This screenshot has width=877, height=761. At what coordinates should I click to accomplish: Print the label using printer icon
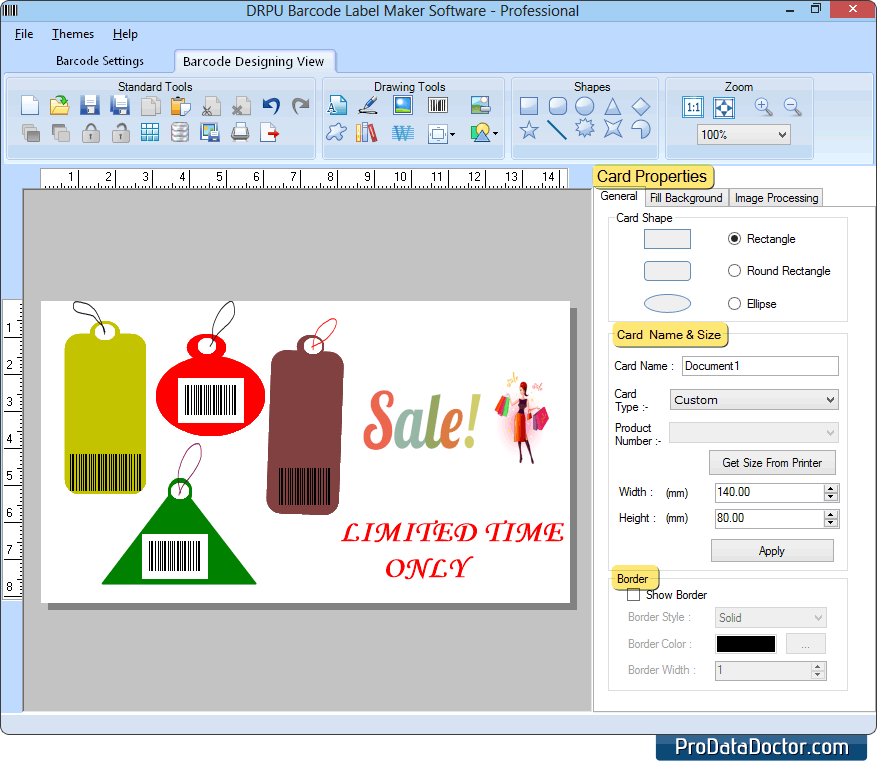(x=240, y=133)
